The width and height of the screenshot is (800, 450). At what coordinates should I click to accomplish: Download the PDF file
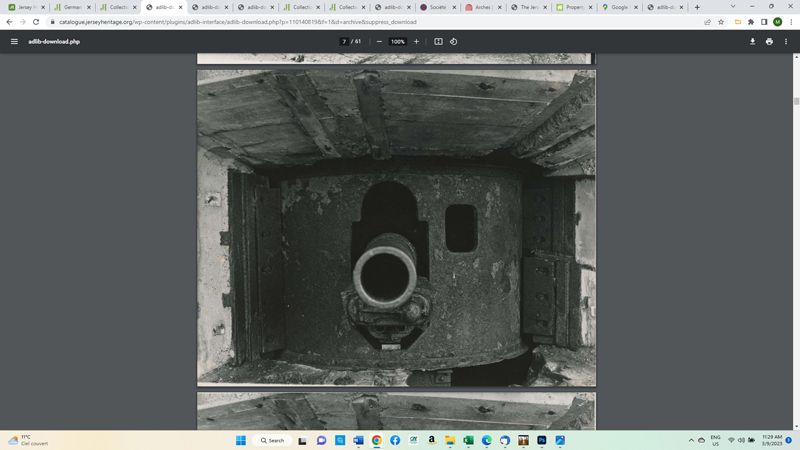(752, 42)
